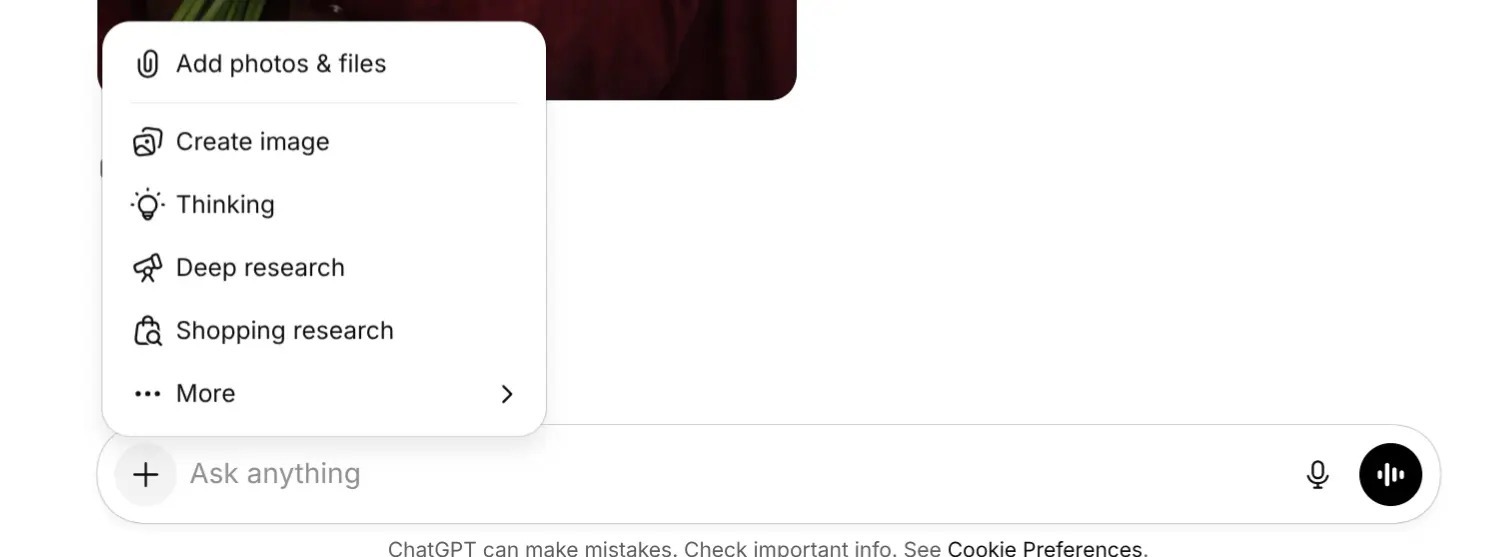
Task: Click the paperclip icon for attachments
Action: [147, 64]
